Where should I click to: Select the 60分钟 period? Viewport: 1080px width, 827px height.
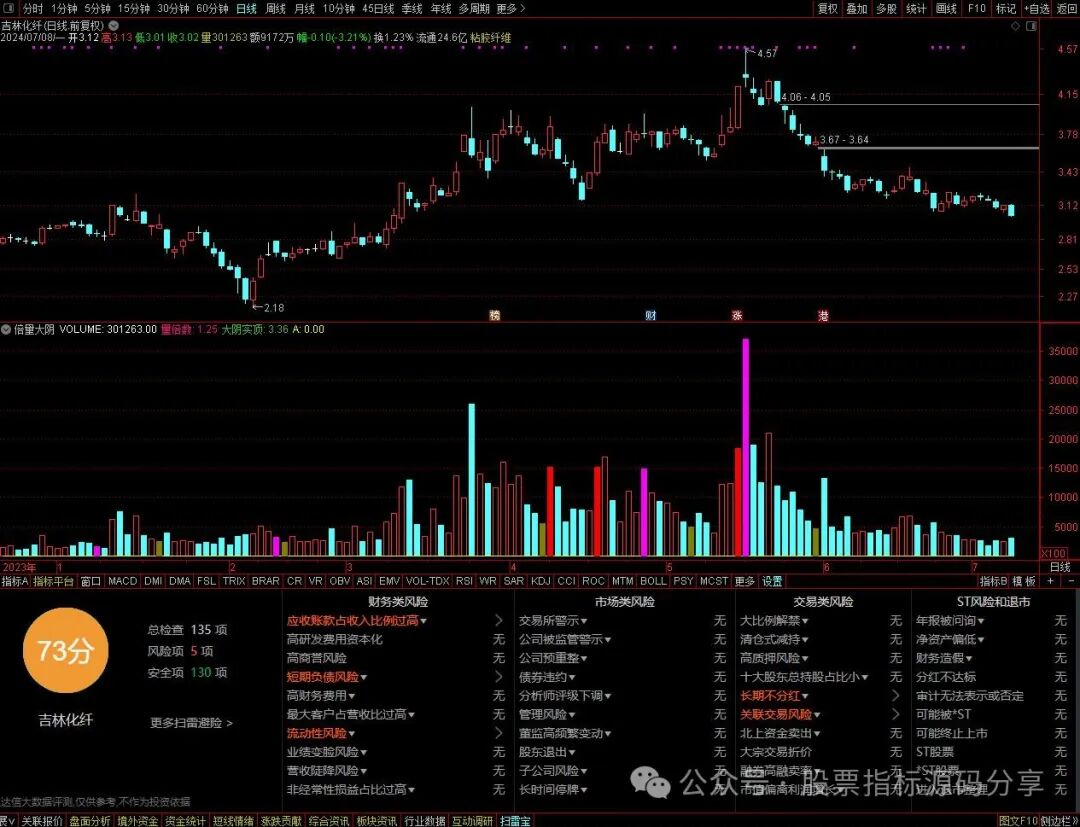pos(211,9)
